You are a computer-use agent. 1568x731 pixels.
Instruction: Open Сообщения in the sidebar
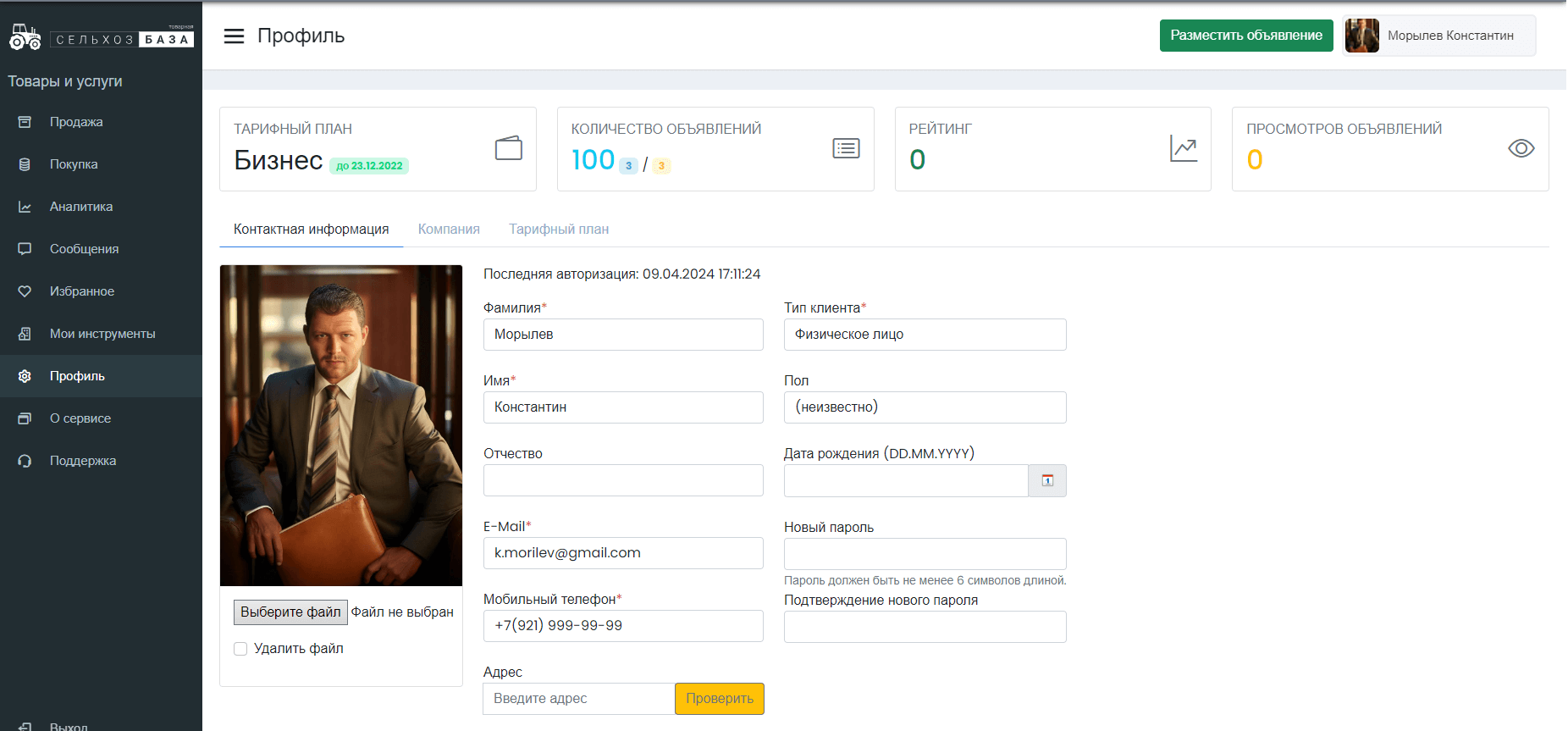[84, 249]
